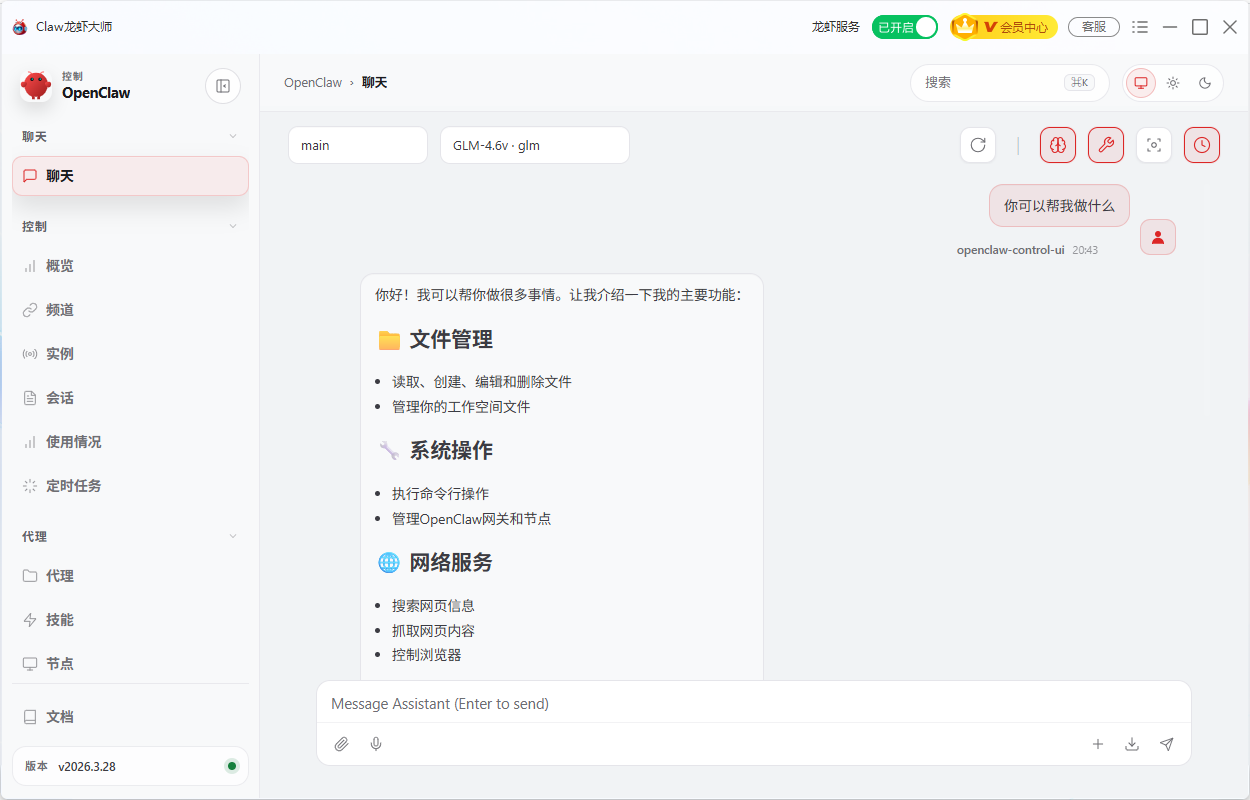Click the 技能 lightning bolt icon
1250x800 pixels.
(30, 620)
